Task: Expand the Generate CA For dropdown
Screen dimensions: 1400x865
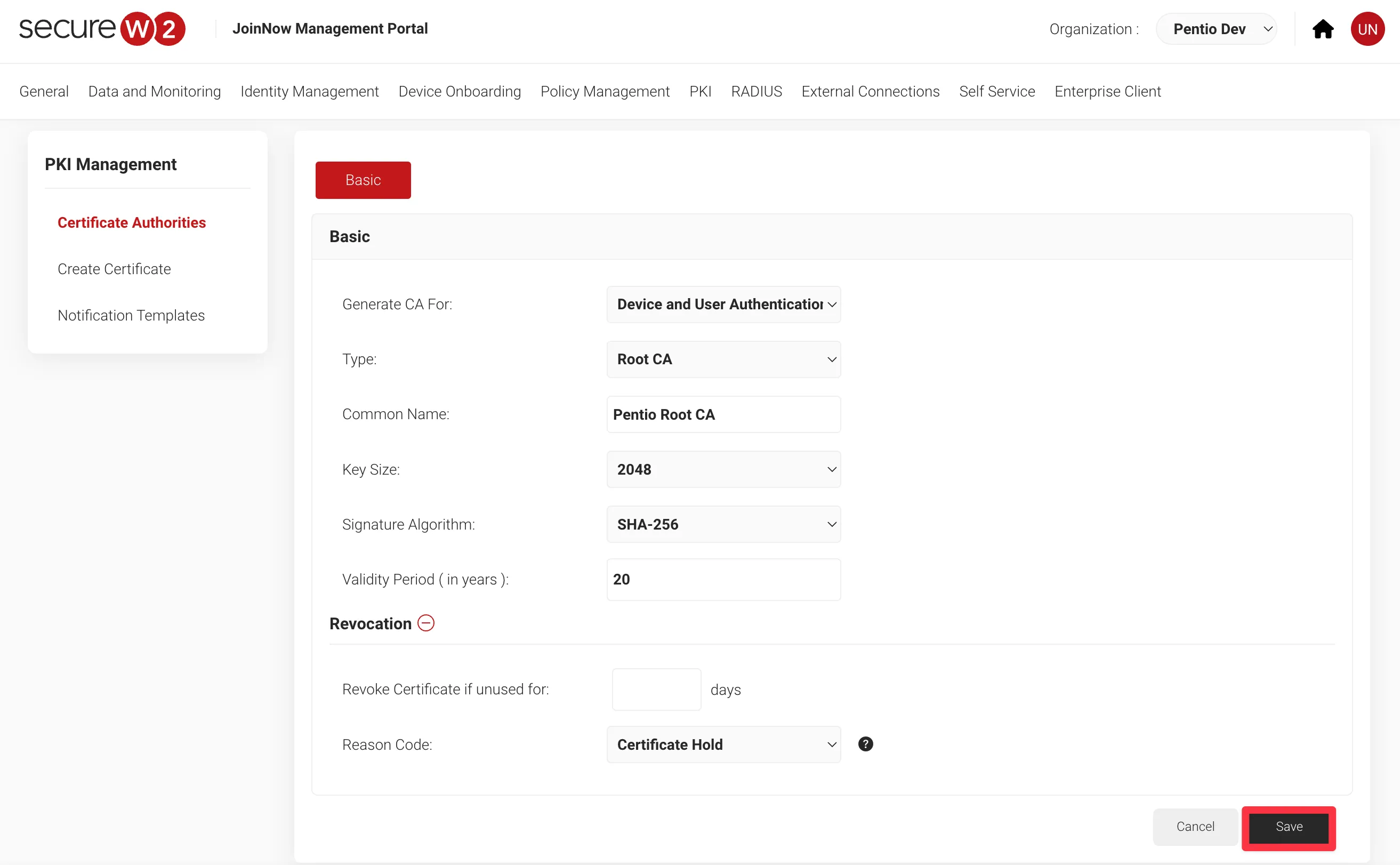Action: click(x=723, y=305)
